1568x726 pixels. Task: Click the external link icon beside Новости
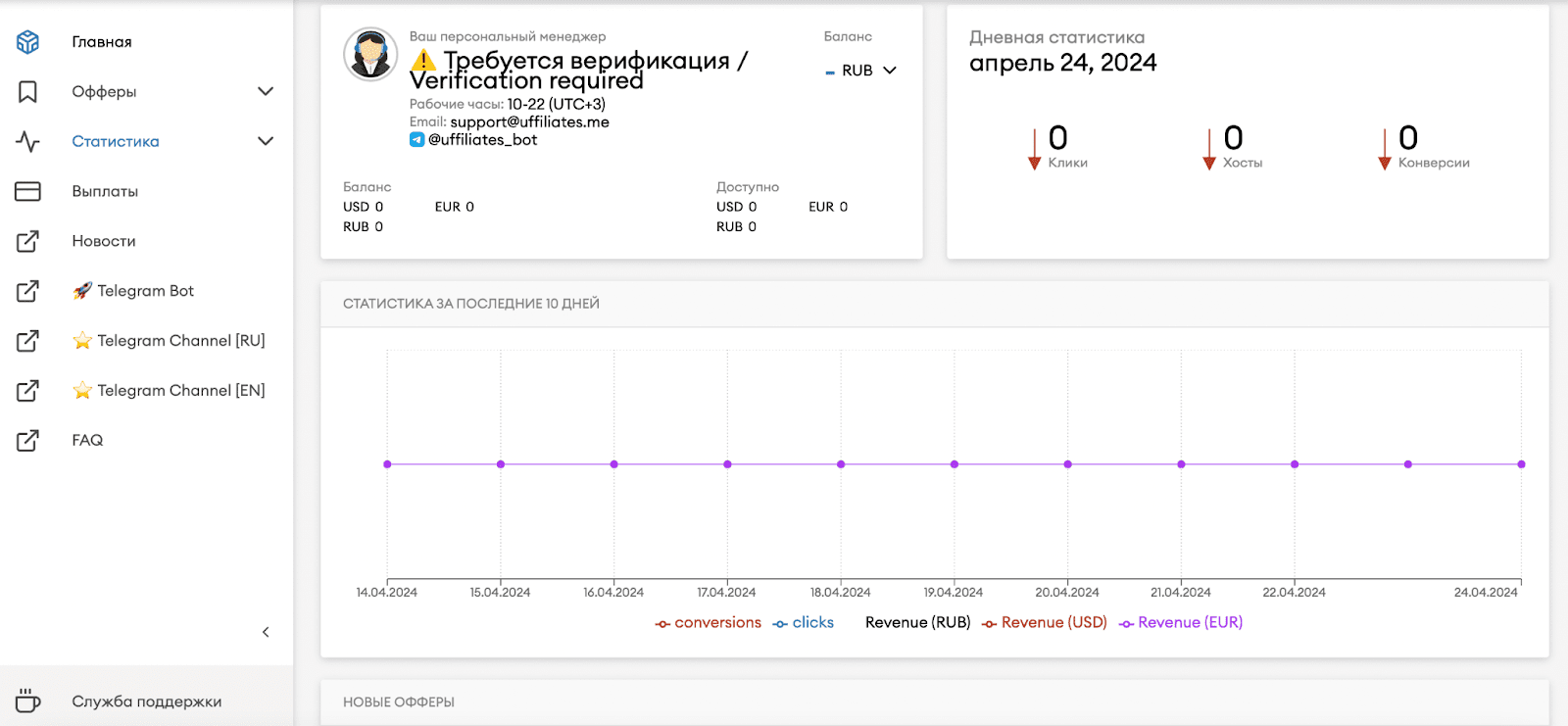point(27,241)
